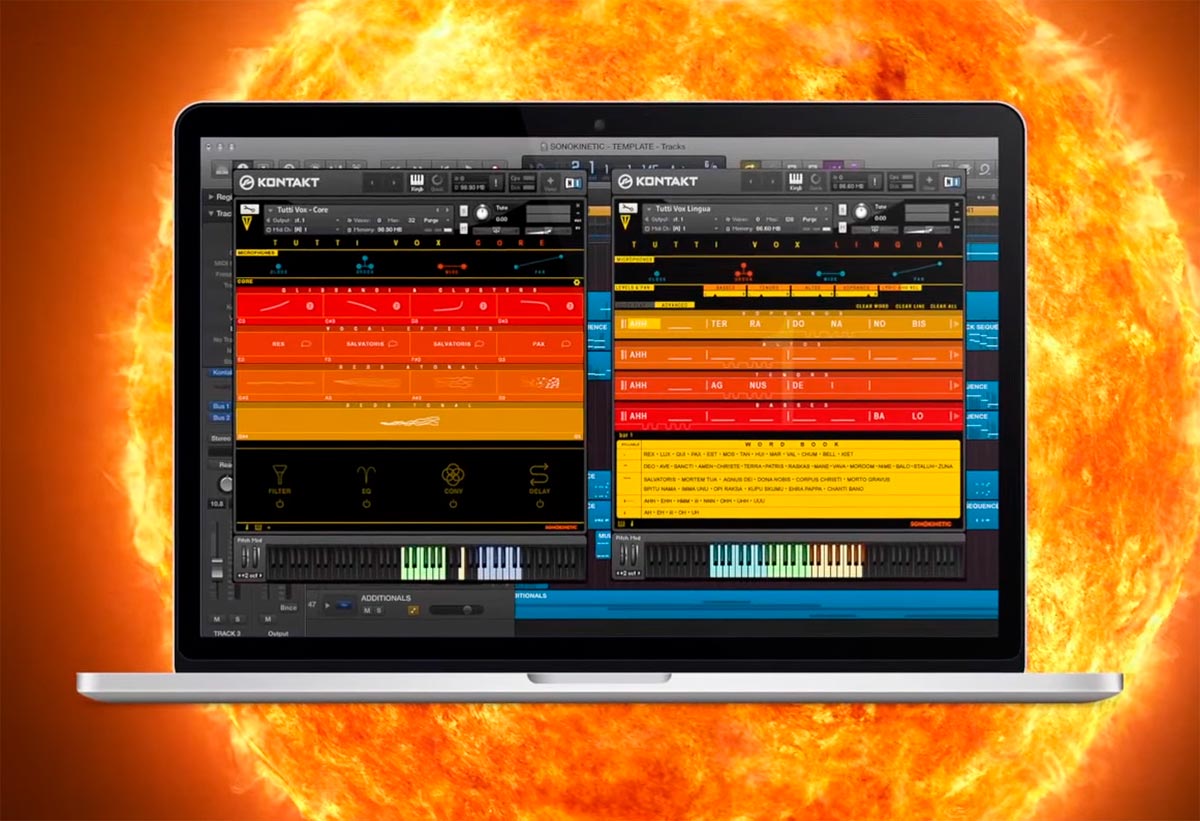
Task: Toggle power button under Filter effect
Action: (279, 504)
